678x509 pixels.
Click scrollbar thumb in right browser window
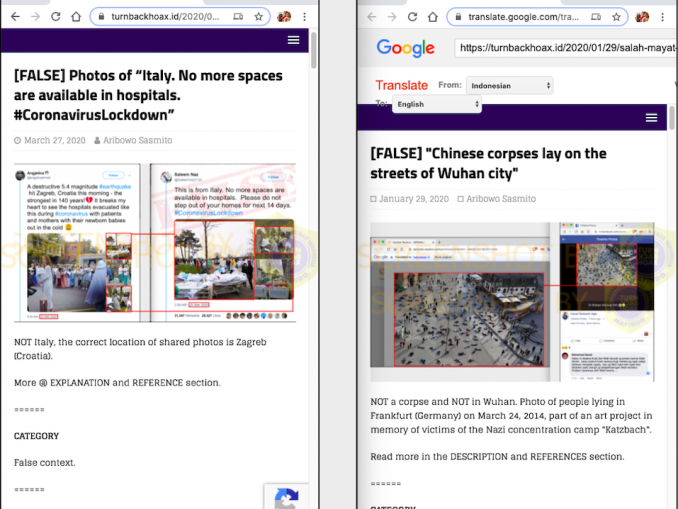(672, 118)
